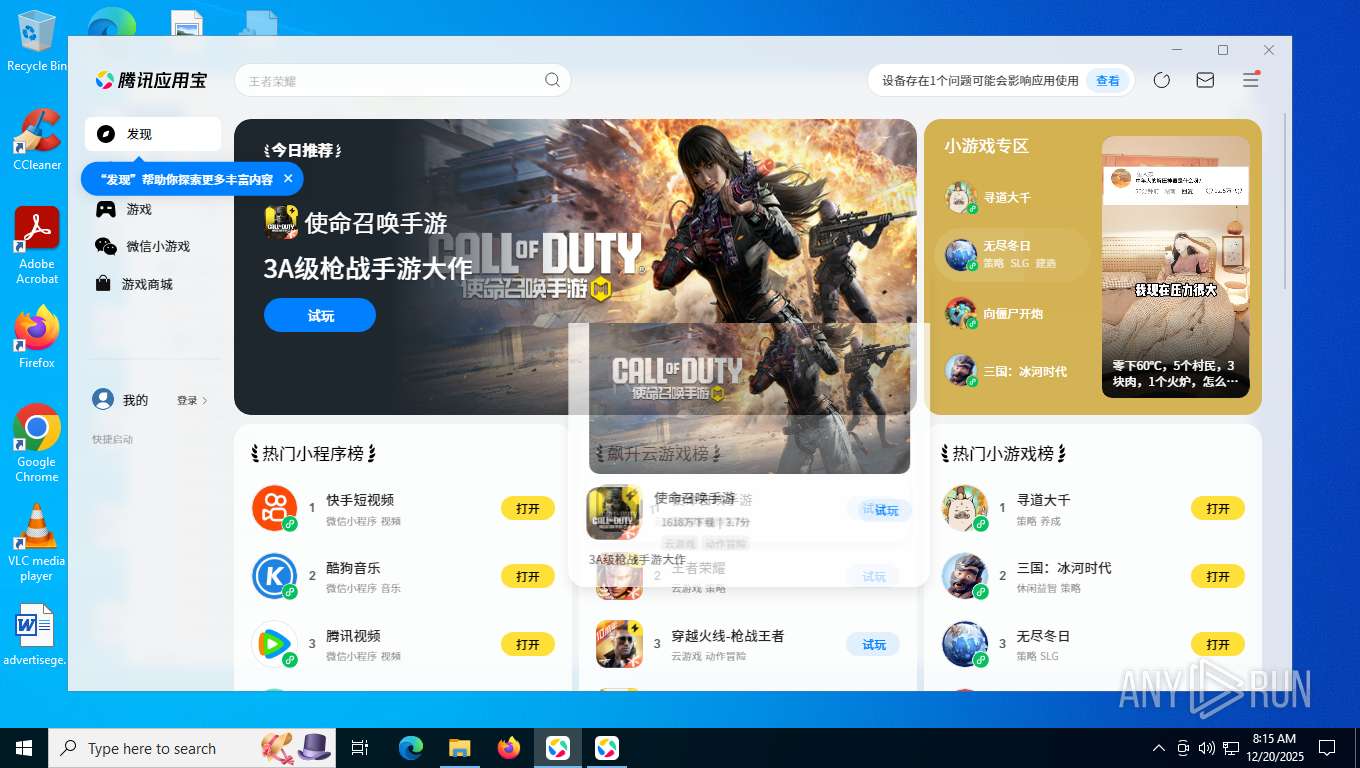Open the hamburger menu icon

coord(1250,80)
